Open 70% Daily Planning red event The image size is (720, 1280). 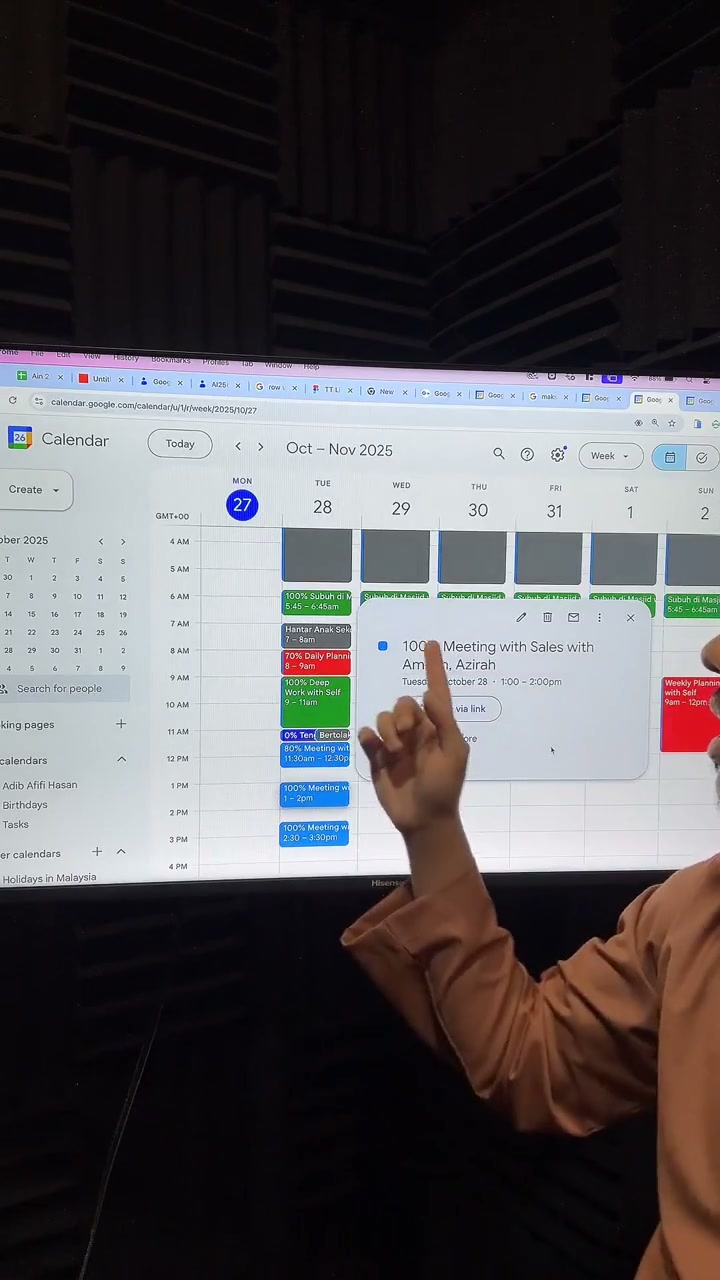click(x=316, y=662)
